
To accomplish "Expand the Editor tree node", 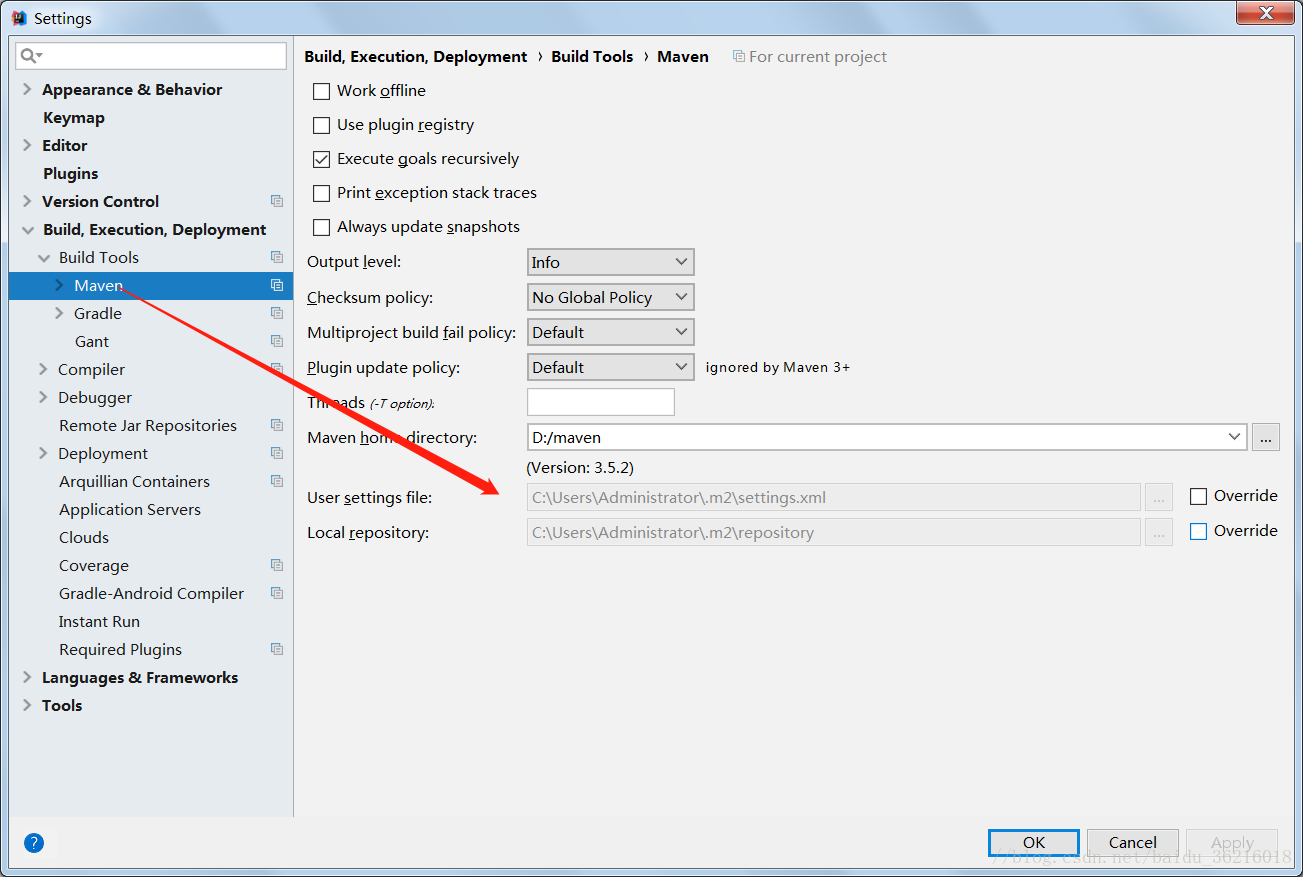I will click(x=27, y=145).
